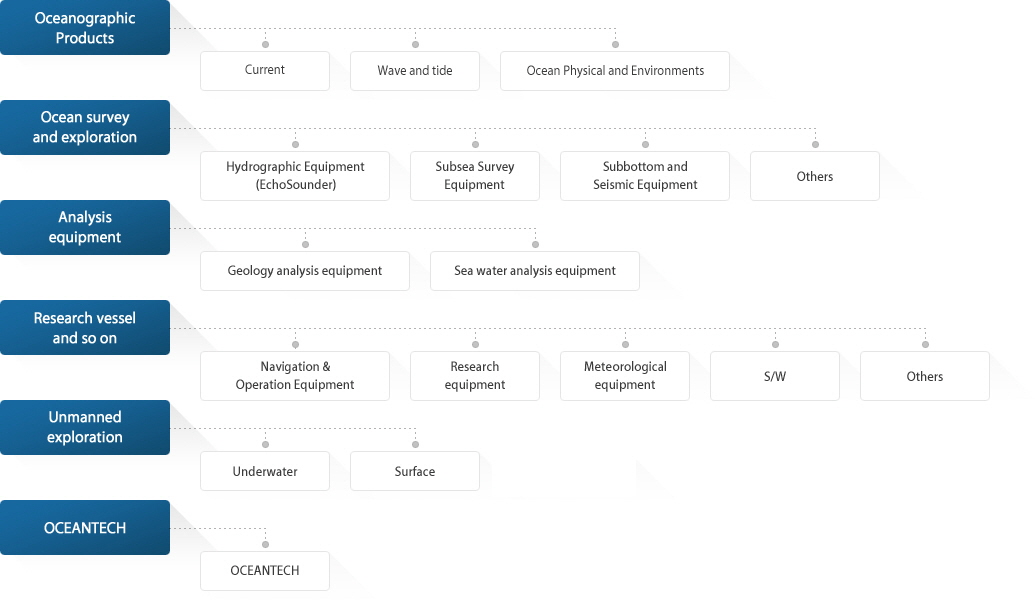Viewport: 1035px width, 600px height.
Task: Select Geology analysis equipment
Action: click(305, 271)
